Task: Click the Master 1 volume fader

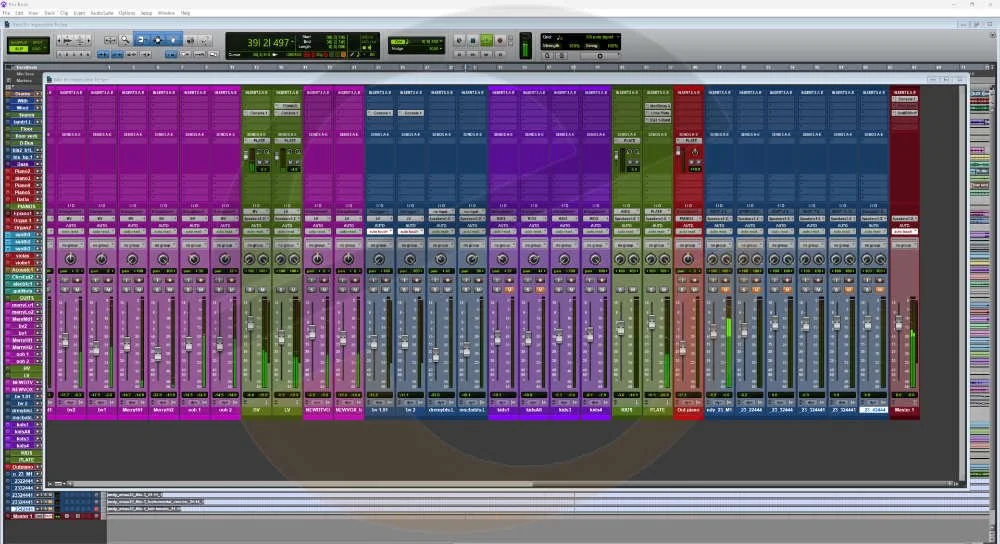Action: pyautogui.click(x=899, y=323)
